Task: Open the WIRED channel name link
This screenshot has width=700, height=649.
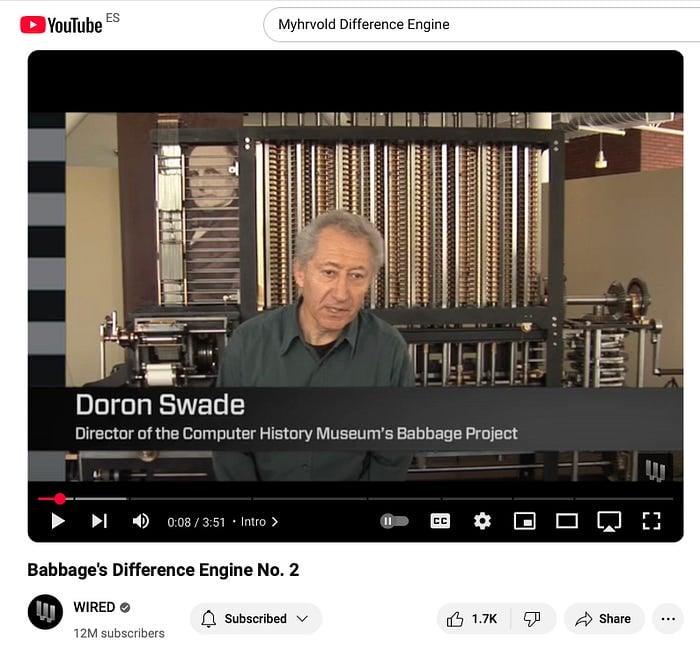Action: (x=94, y=607)
